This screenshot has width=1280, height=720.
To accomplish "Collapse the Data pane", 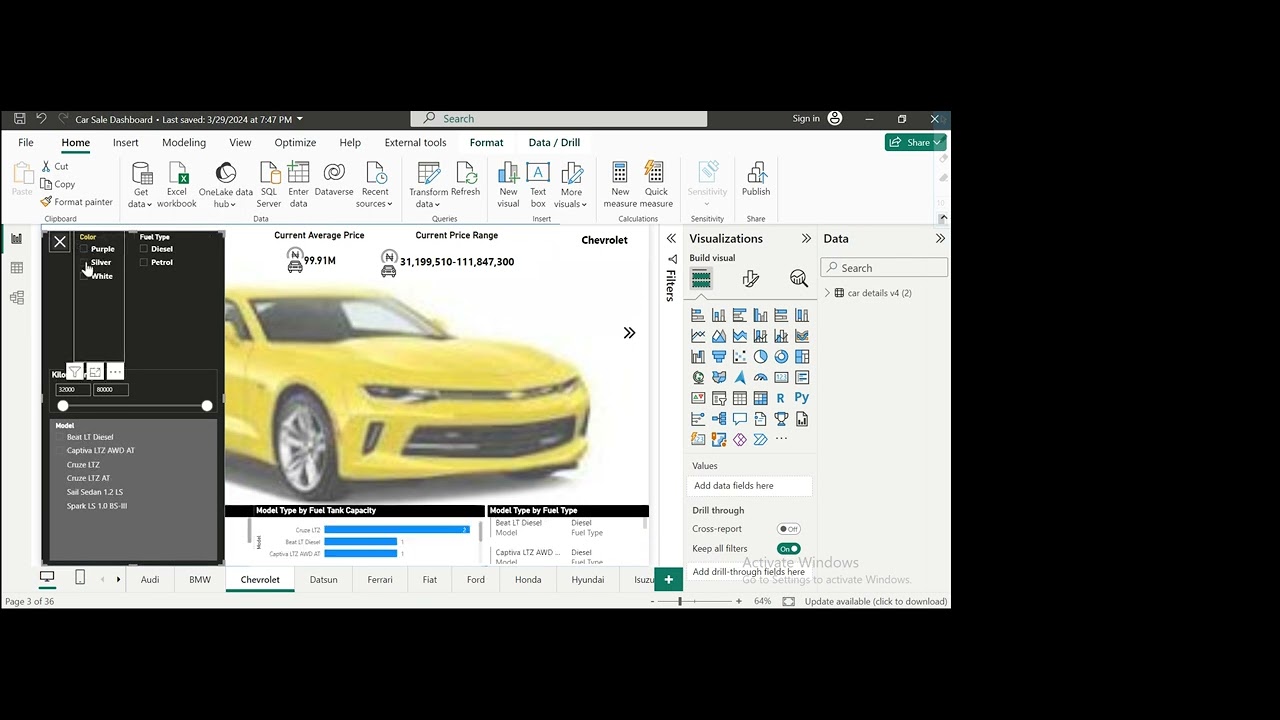I will 940,239.
